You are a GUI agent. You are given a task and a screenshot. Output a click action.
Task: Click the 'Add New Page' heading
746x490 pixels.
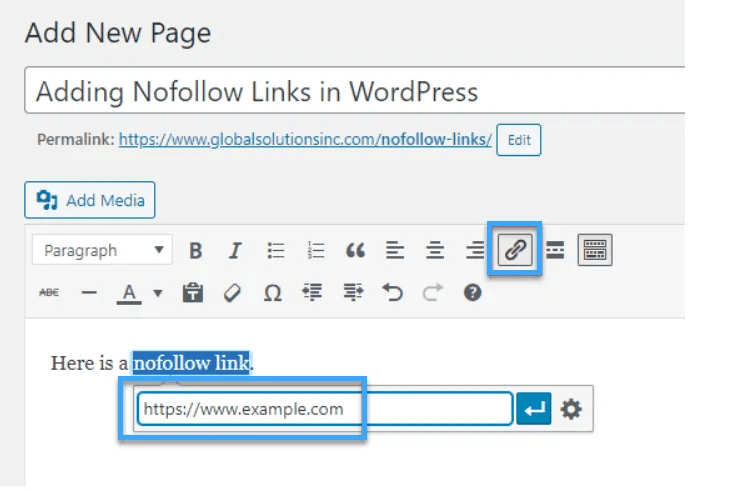pyautogui.click(x=118, y=33)
